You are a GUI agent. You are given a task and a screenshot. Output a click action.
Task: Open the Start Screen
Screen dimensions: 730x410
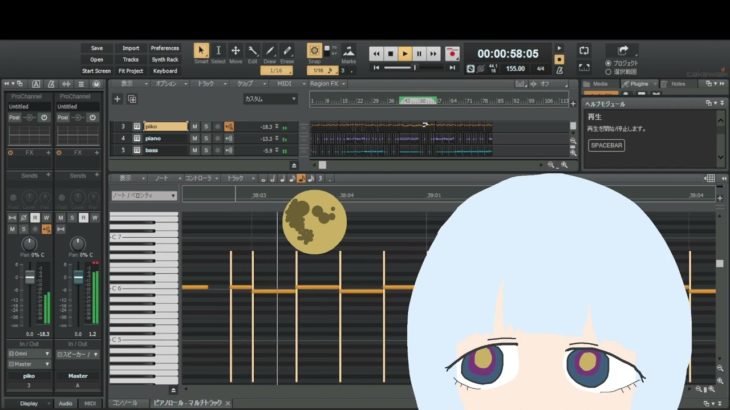[x=97, y=71]
